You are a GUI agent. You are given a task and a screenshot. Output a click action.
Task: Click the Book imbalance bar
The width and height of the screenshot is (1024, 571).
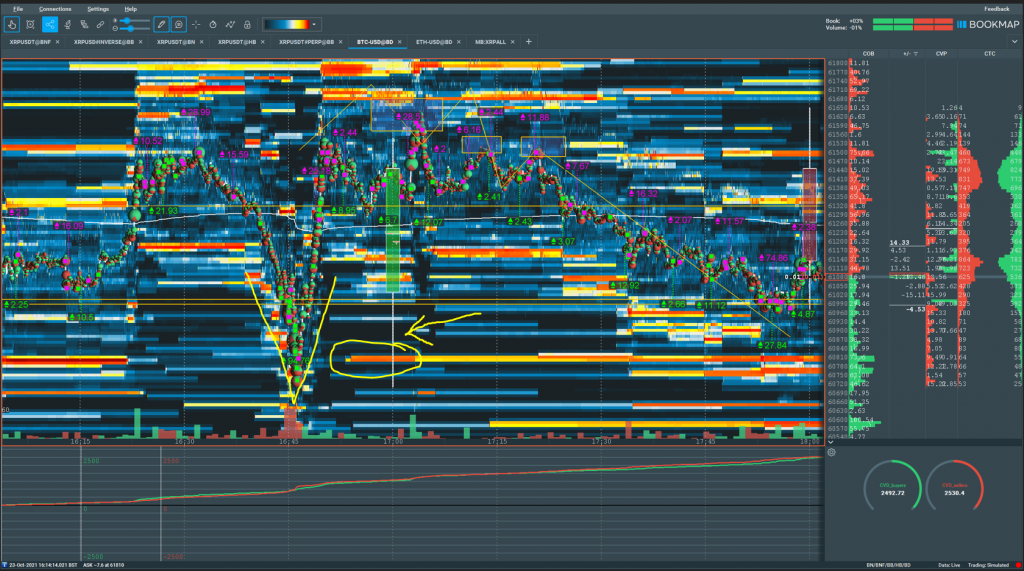point(912,21)
